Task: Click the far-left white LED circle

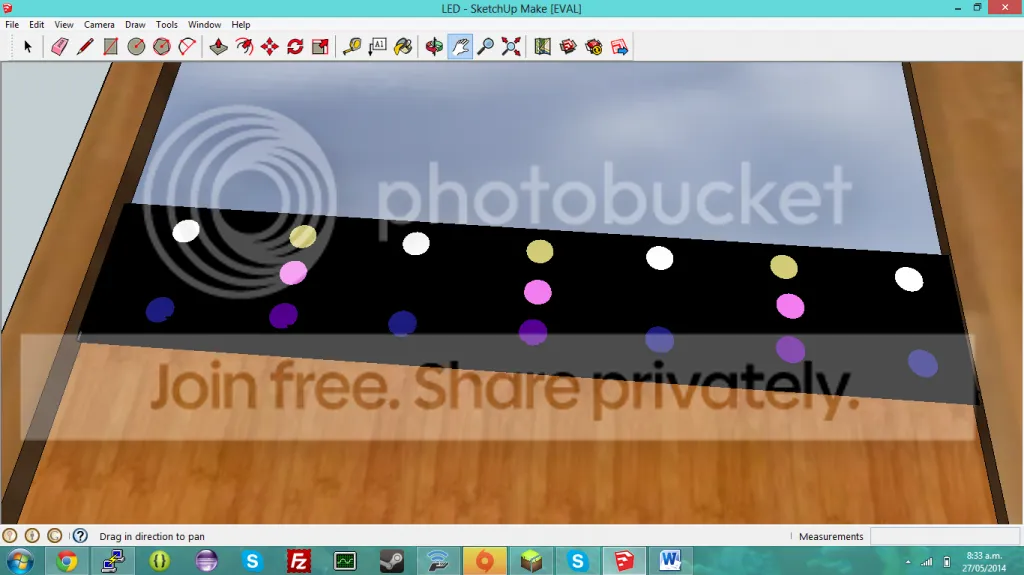Action: pyautogui.click(x=186, y=231)
